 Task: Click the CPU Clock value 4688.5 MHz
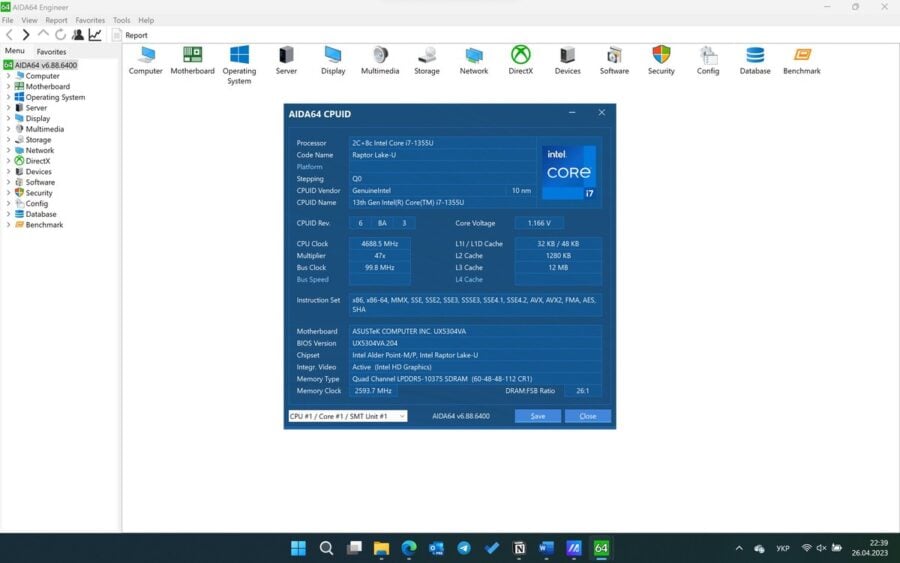click(379, 244)
